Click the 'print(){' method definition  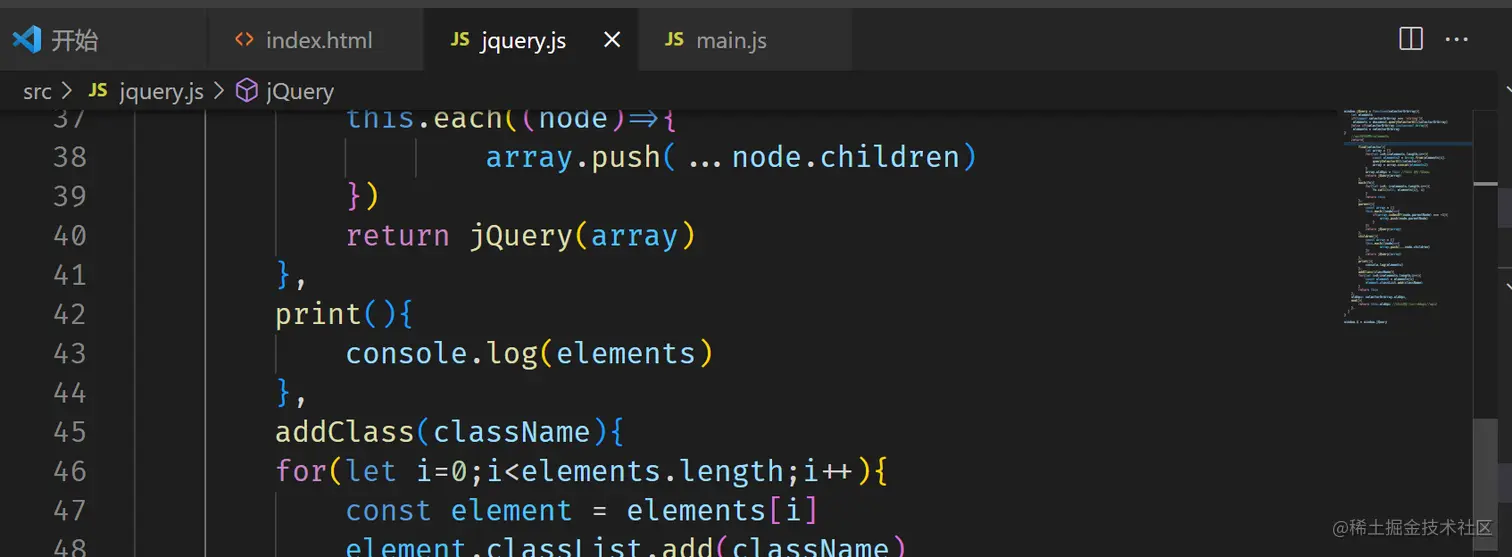[x=345, y=314]
